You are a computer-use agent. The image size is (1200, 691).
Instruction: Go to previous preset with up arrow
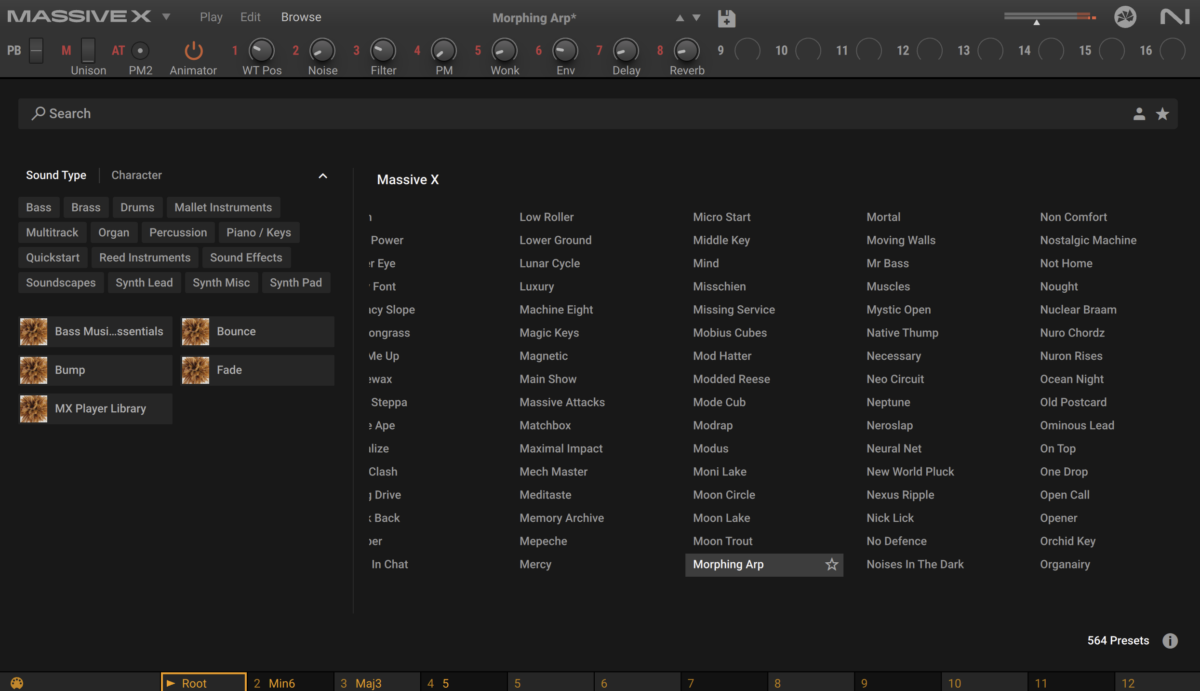[x=680, y=18]
